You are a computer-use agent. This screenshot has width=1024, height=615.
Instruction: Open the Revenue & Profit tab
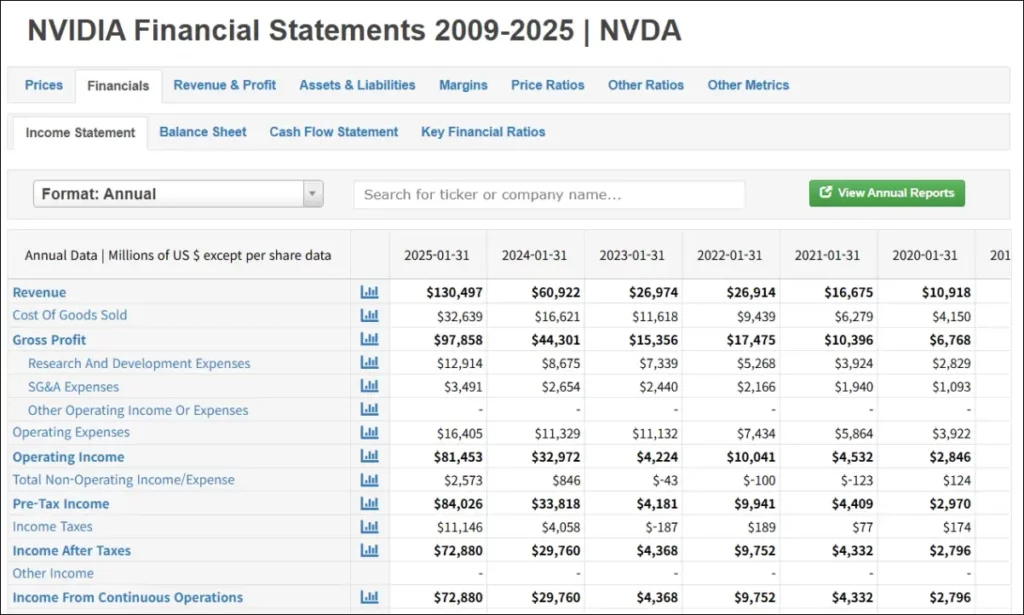[225, 85]
